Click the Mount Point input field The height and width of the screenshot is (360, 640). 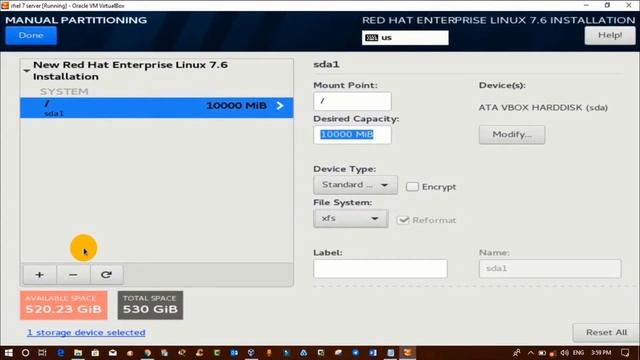[352, 101]
